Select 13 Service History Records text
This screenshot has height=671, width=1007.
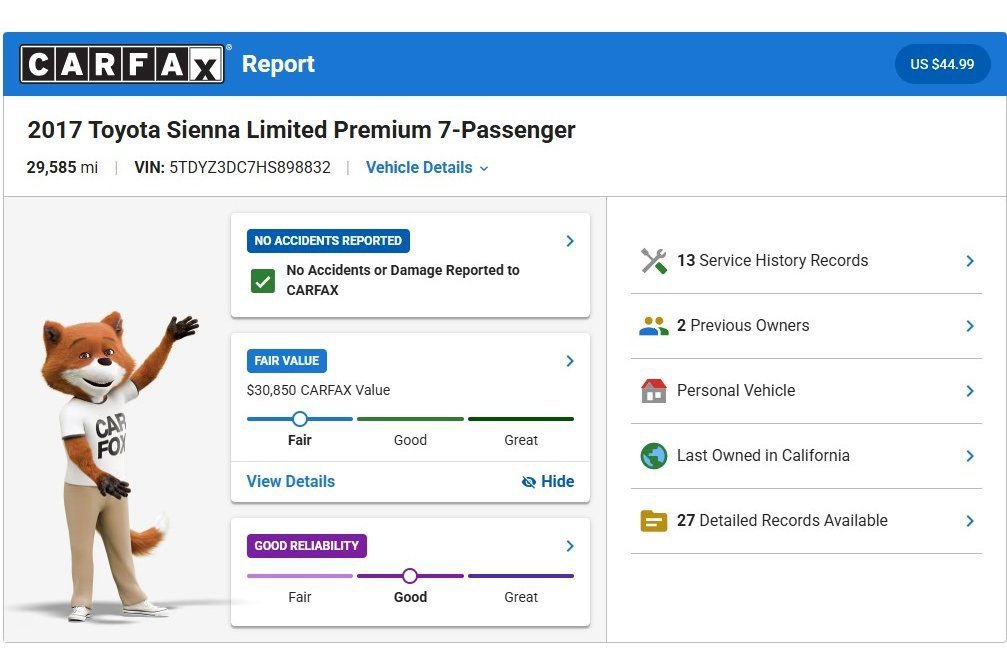773,261
